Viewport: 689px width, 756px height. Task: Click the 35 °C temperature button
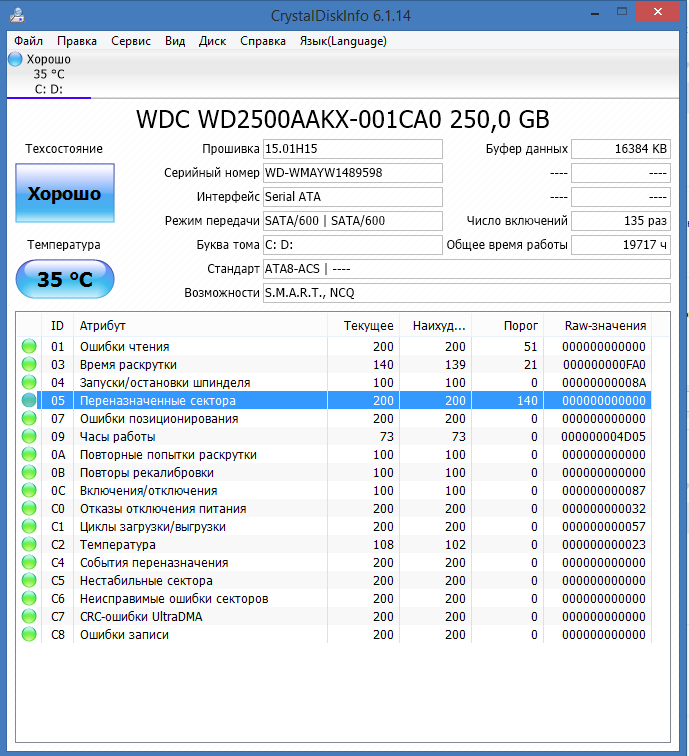click(x=65, y=279)
